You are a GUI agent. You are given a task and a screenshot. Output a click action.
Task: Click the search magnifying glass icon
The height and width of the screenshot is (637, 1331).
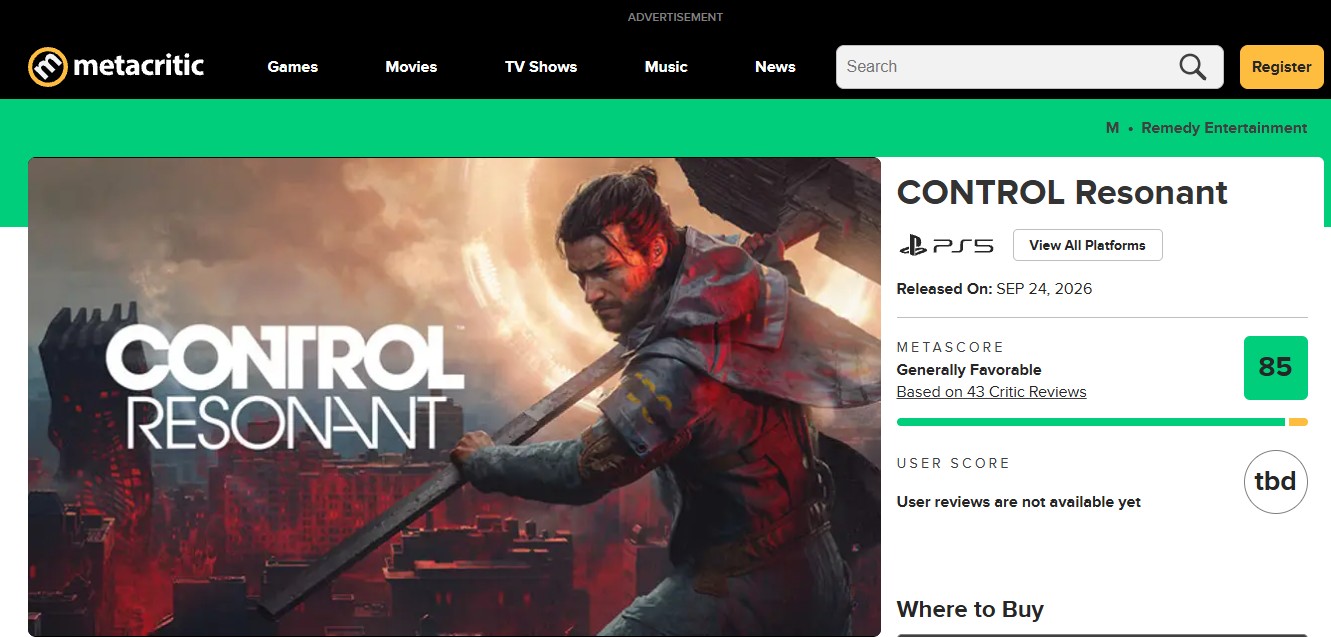(x=1192, y=67)
